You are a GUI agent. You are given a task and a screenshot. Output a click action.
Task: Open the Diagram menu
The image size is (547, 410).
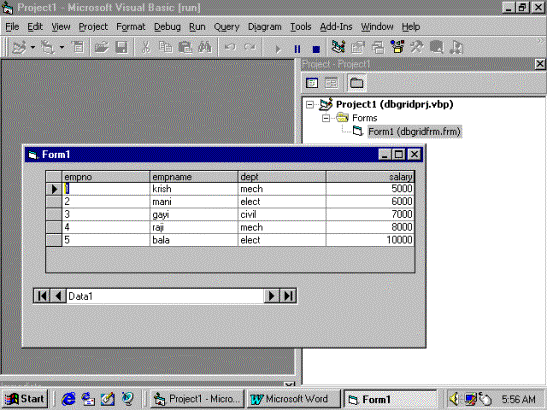pyautogui.click(x=264, y=27)
